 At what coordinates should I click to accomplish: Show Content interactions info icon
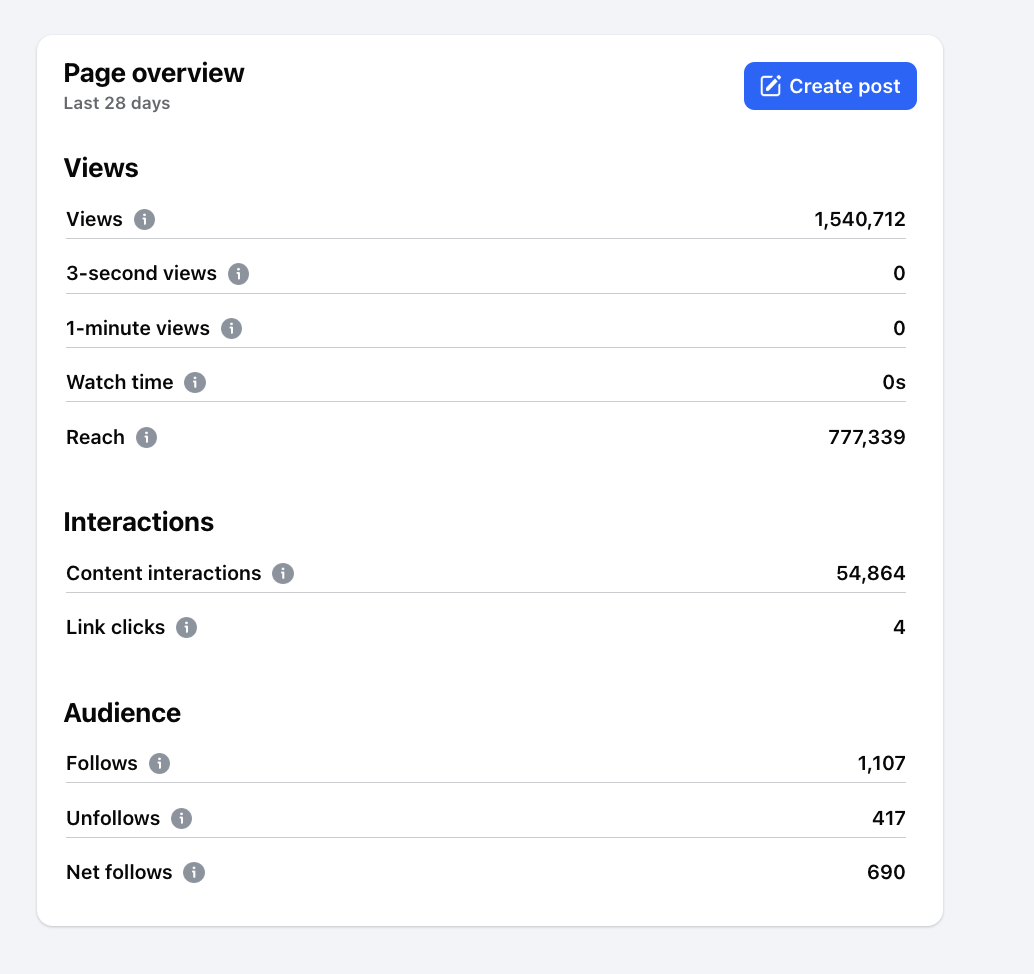click(x=283, y=574)
